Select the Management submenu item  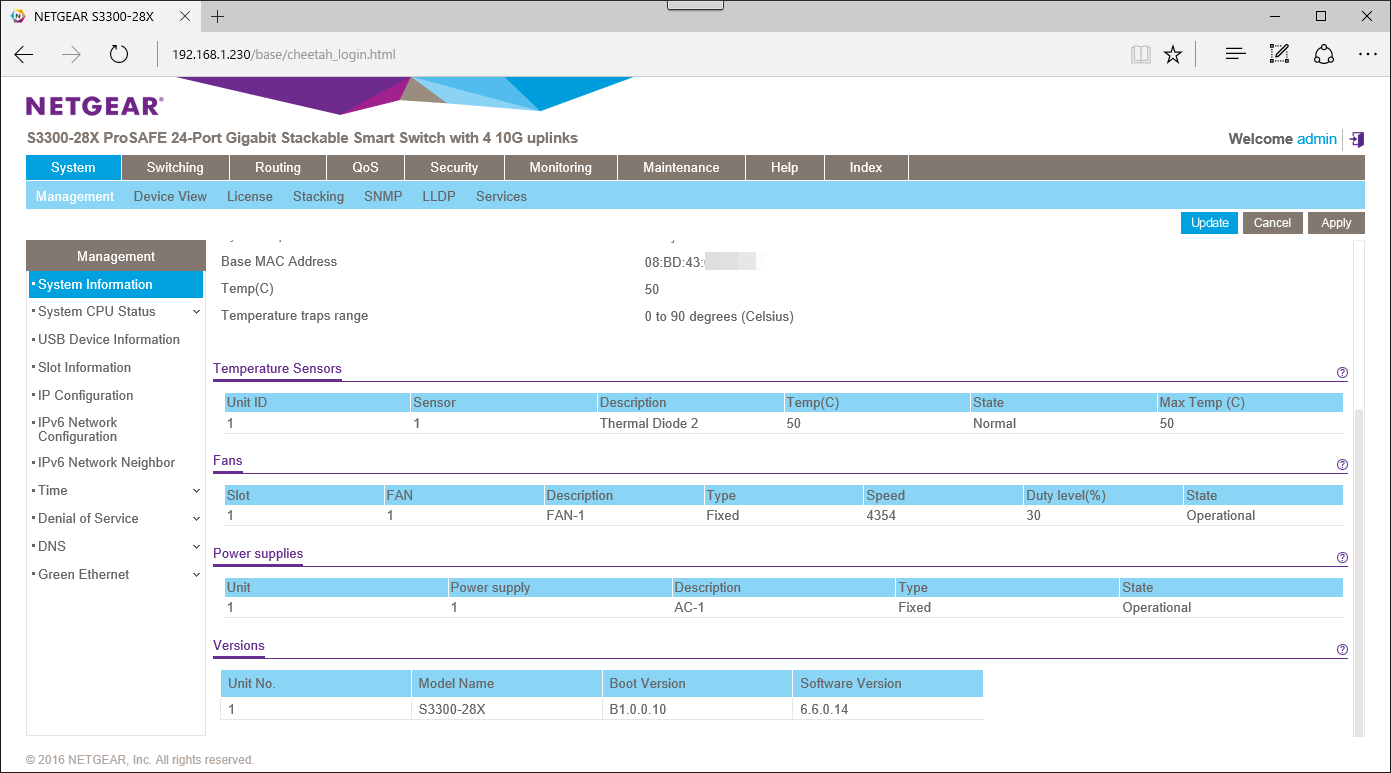pos(75,197)
